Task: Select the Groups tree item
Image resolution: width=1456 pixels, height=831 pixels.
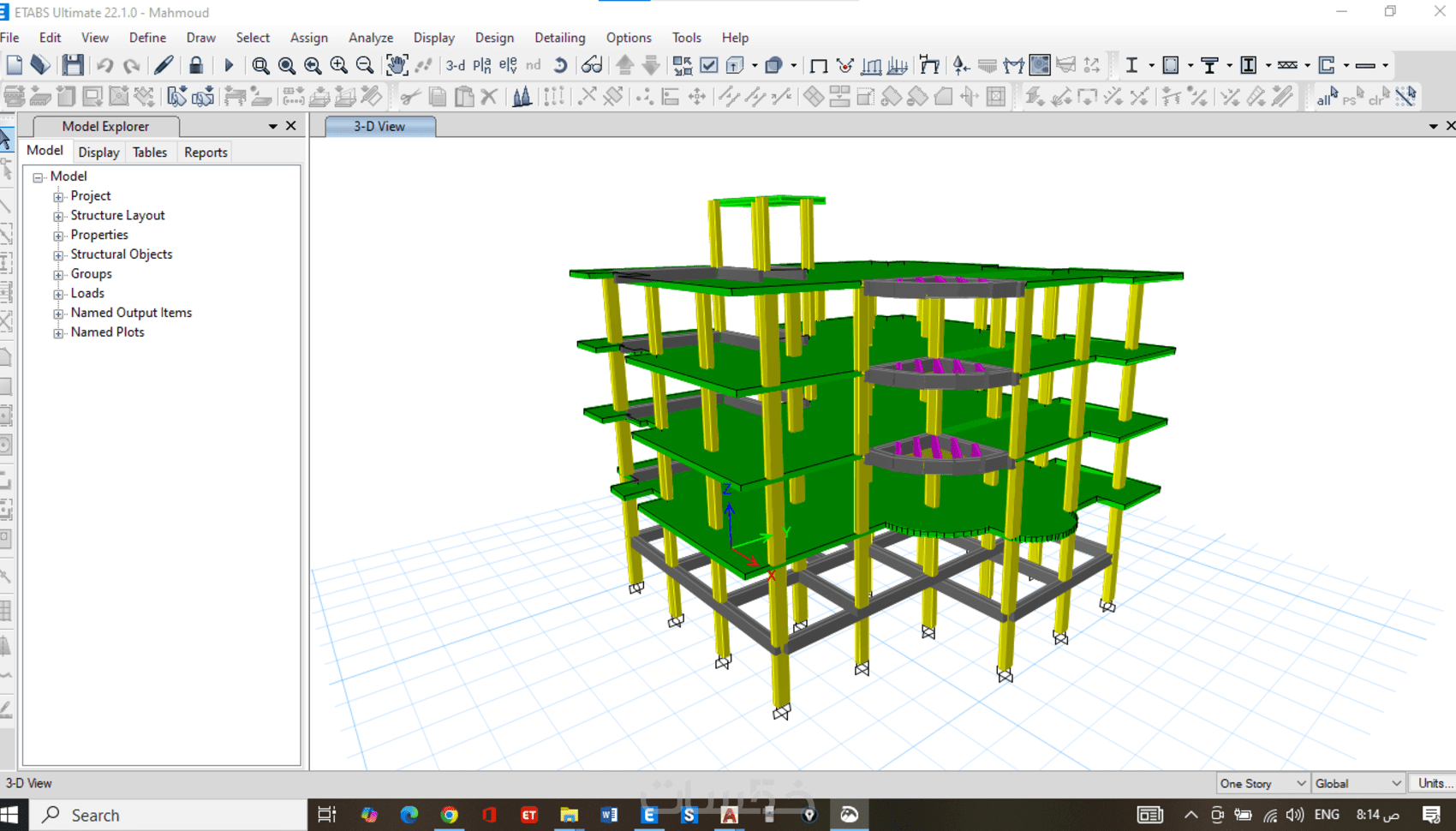Action: (x=92, y=274)
